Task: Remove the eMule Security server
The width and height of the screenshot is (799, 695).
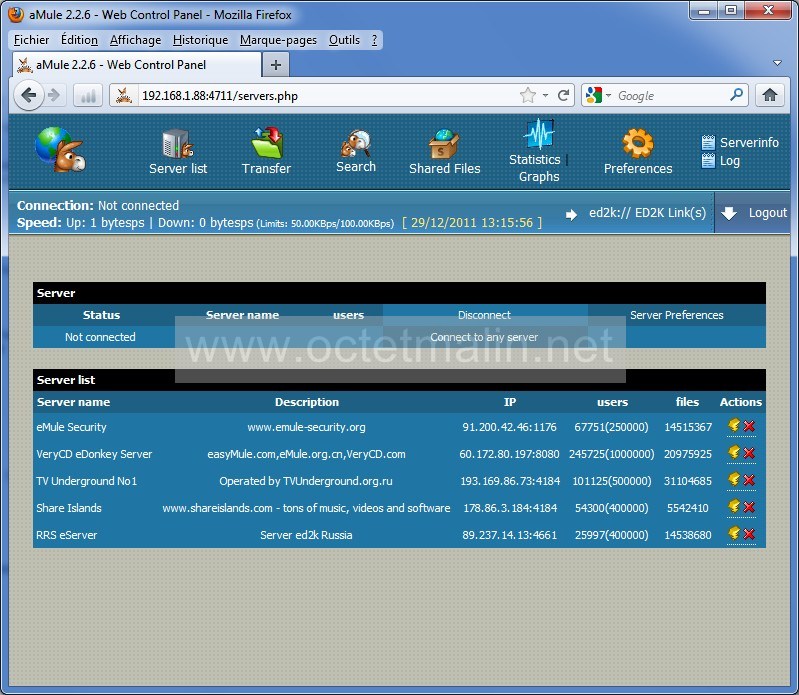Action: click(749, 426)
